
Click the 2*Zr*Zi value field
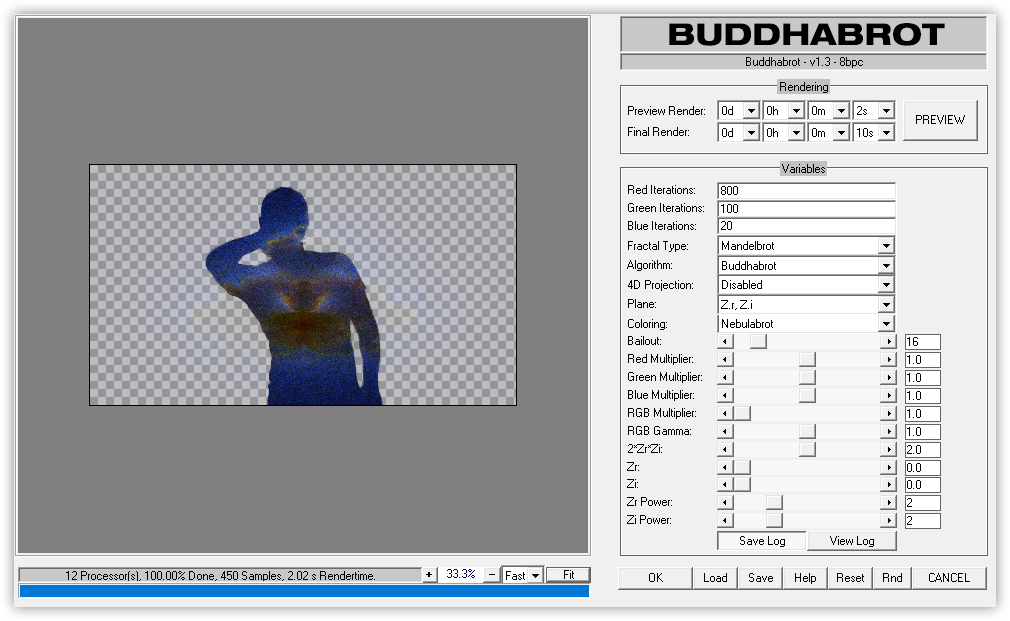pyautogui.click(x=922, y=450)
